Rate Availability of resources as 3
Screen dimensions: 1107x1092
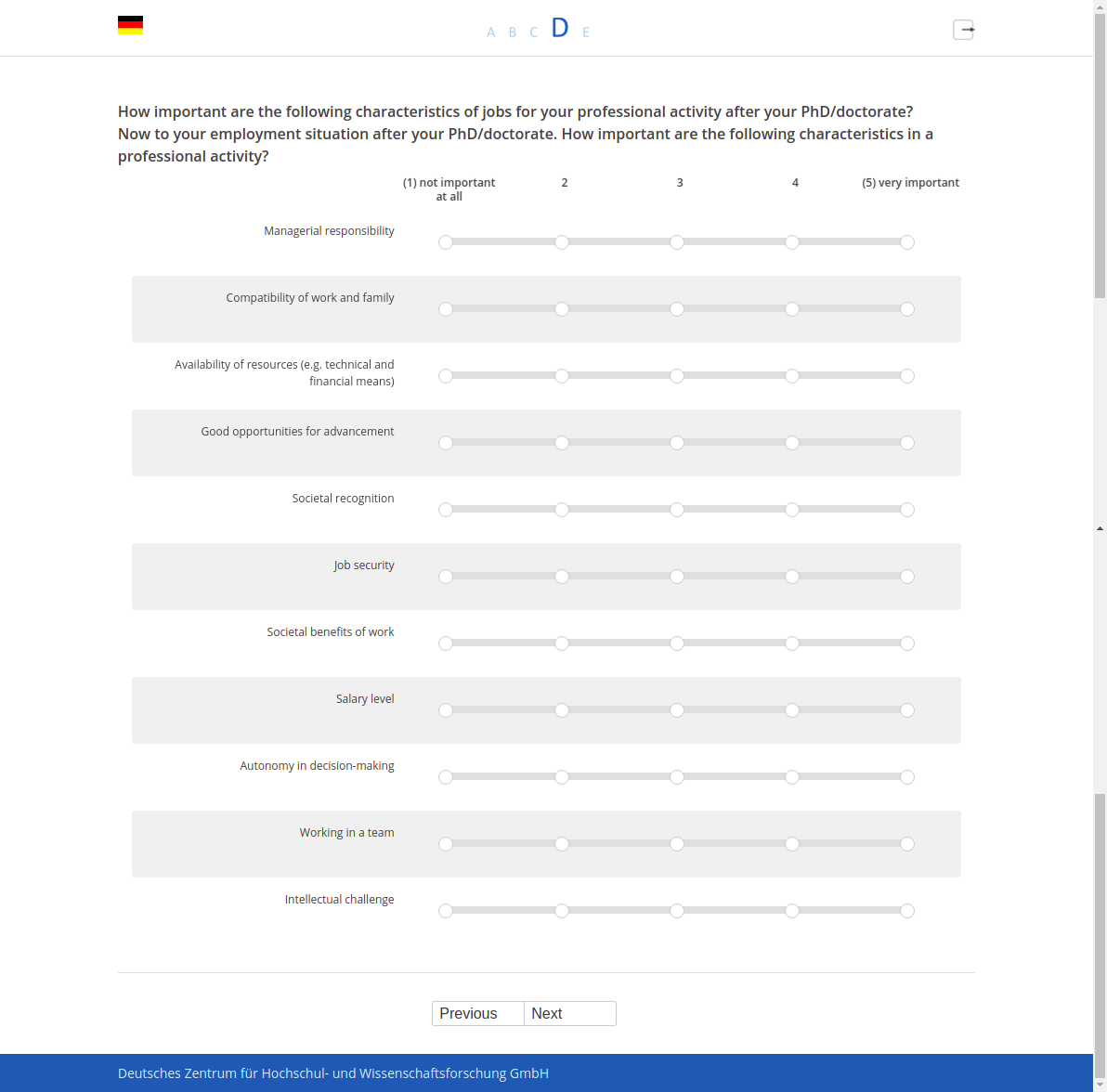tap(676, 376)
